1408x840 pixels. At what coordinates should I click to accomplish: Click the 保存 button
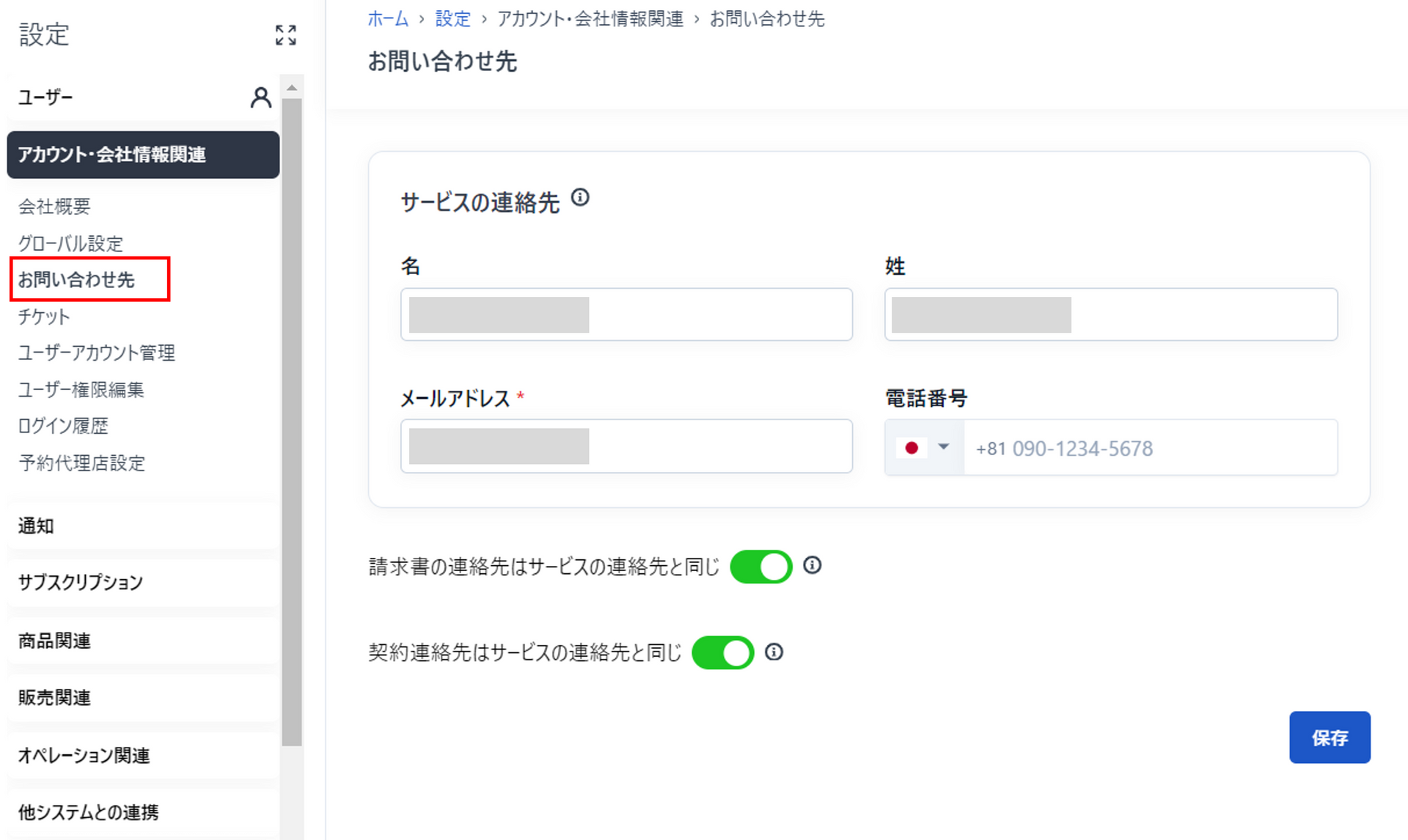click(1329, 737)
